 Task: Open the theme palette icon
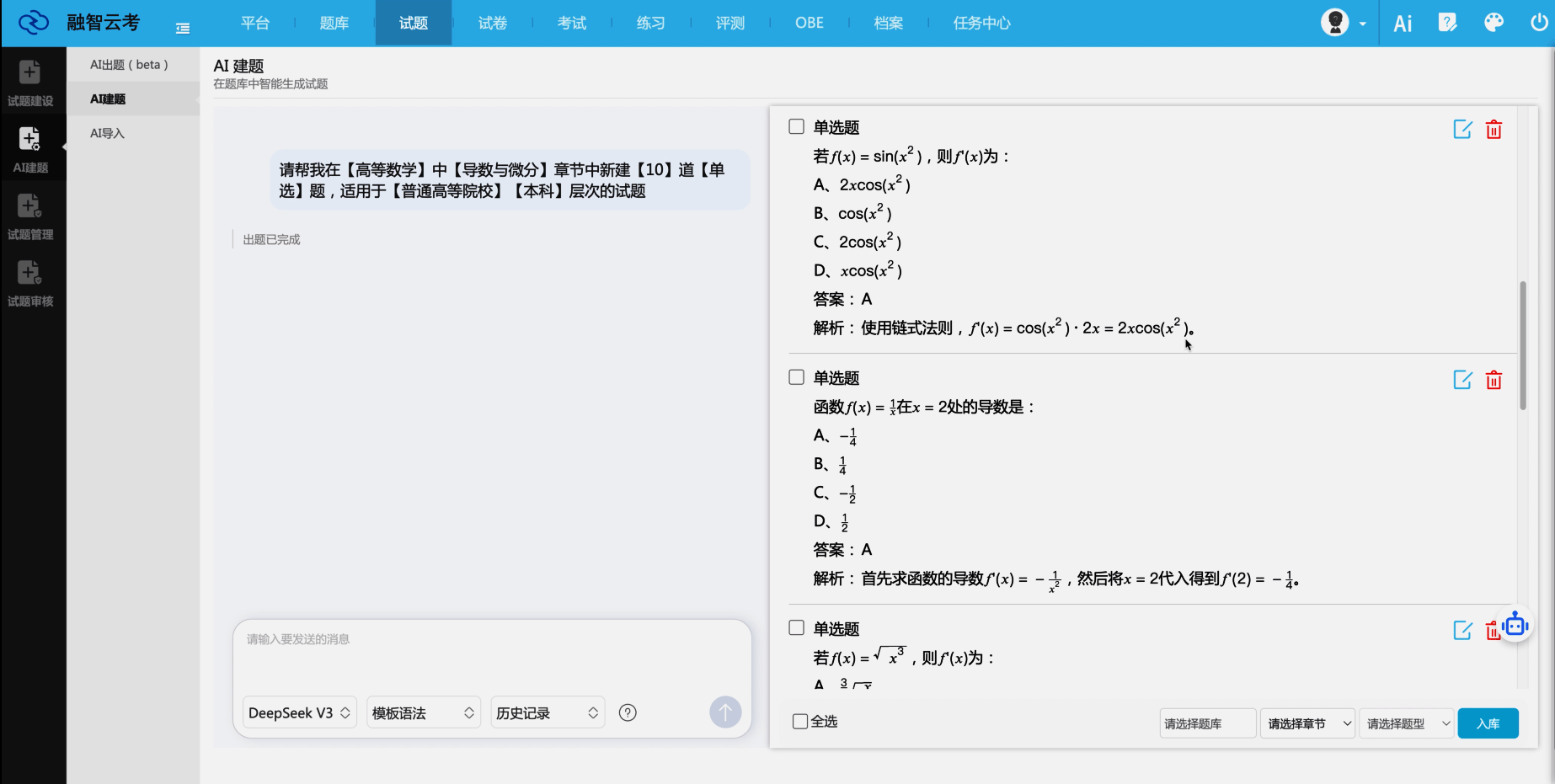coord(1494,23)
